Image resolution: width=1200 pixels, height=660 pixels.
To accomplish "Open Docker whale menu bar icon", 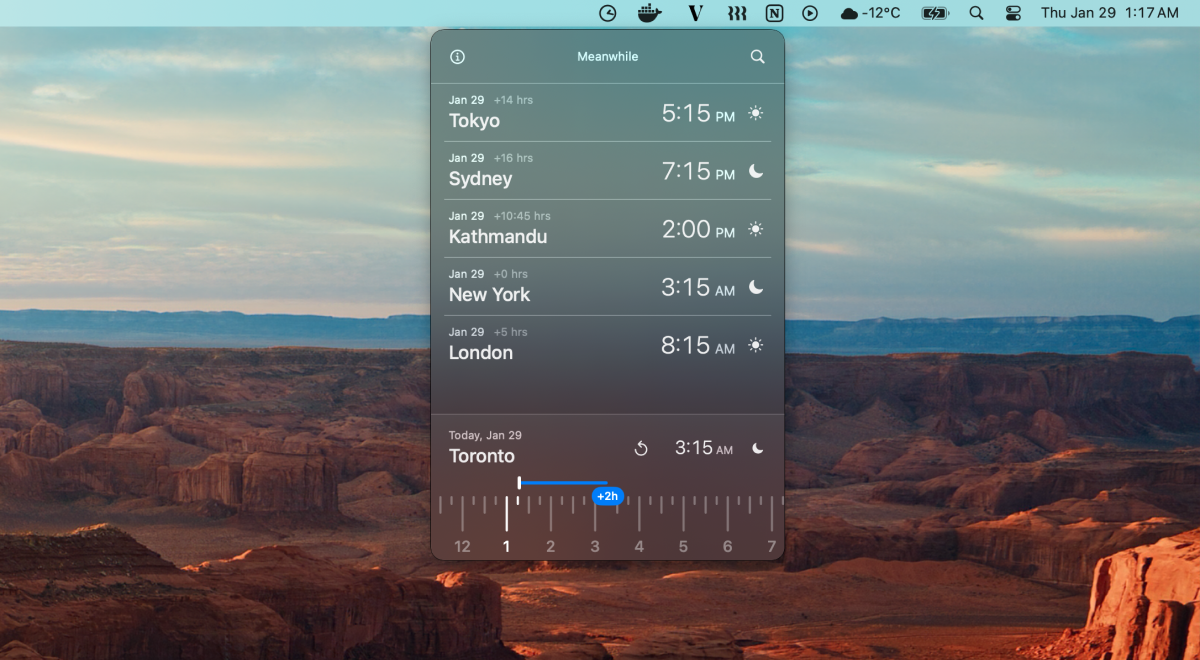I will coord(650,13).
